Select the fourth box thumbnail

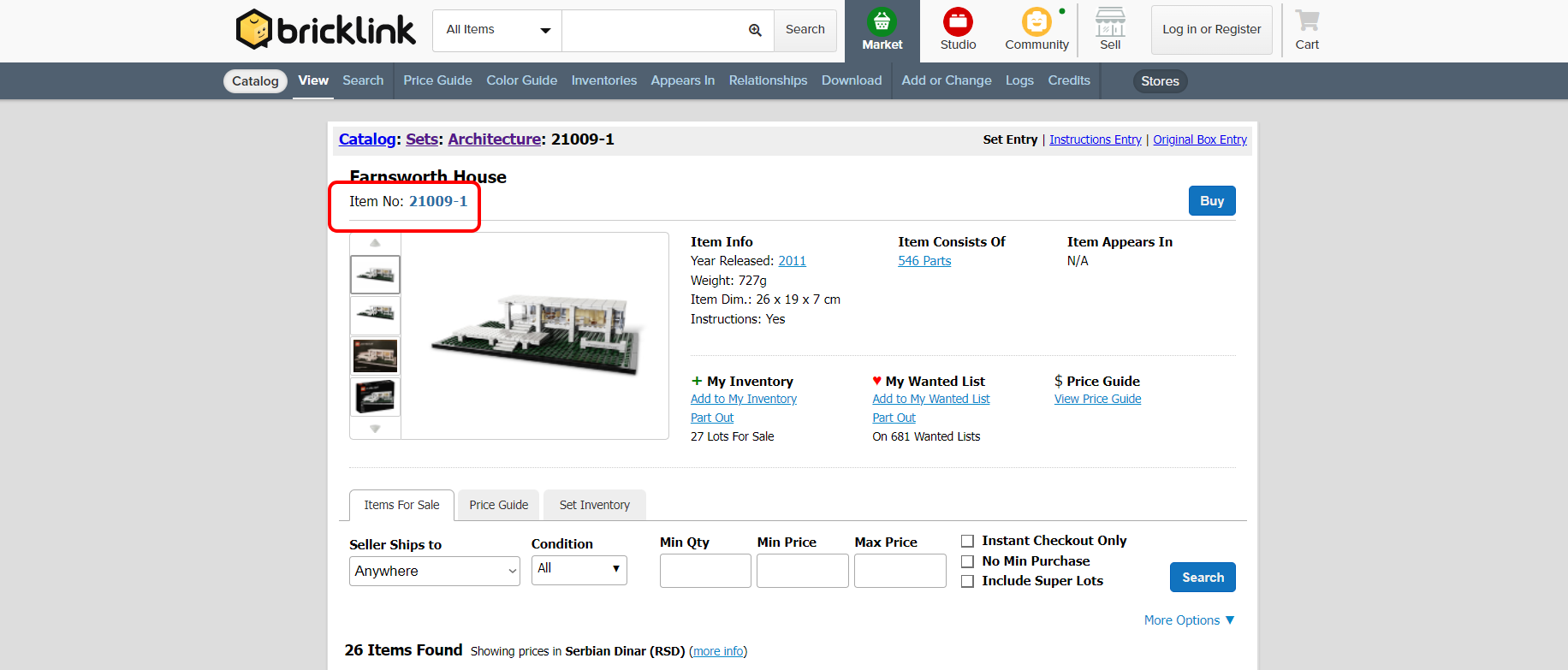(x=375, y=397)
